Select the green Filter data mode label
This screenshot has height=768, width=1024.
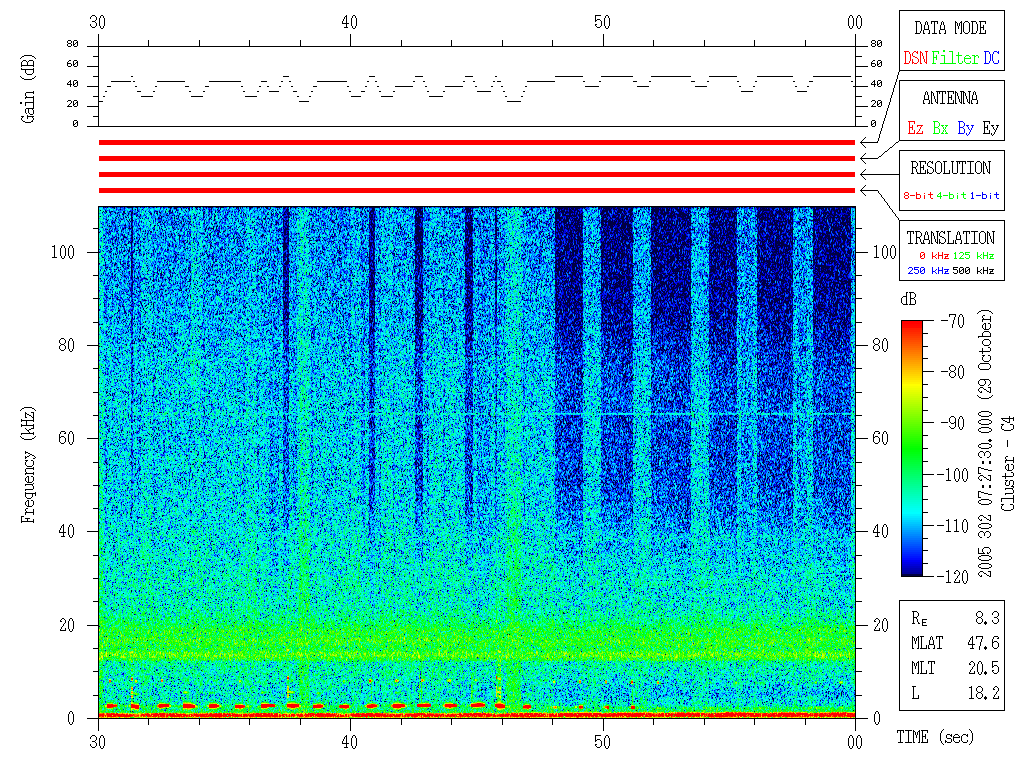pyautogui.click(x=955, y=58)
